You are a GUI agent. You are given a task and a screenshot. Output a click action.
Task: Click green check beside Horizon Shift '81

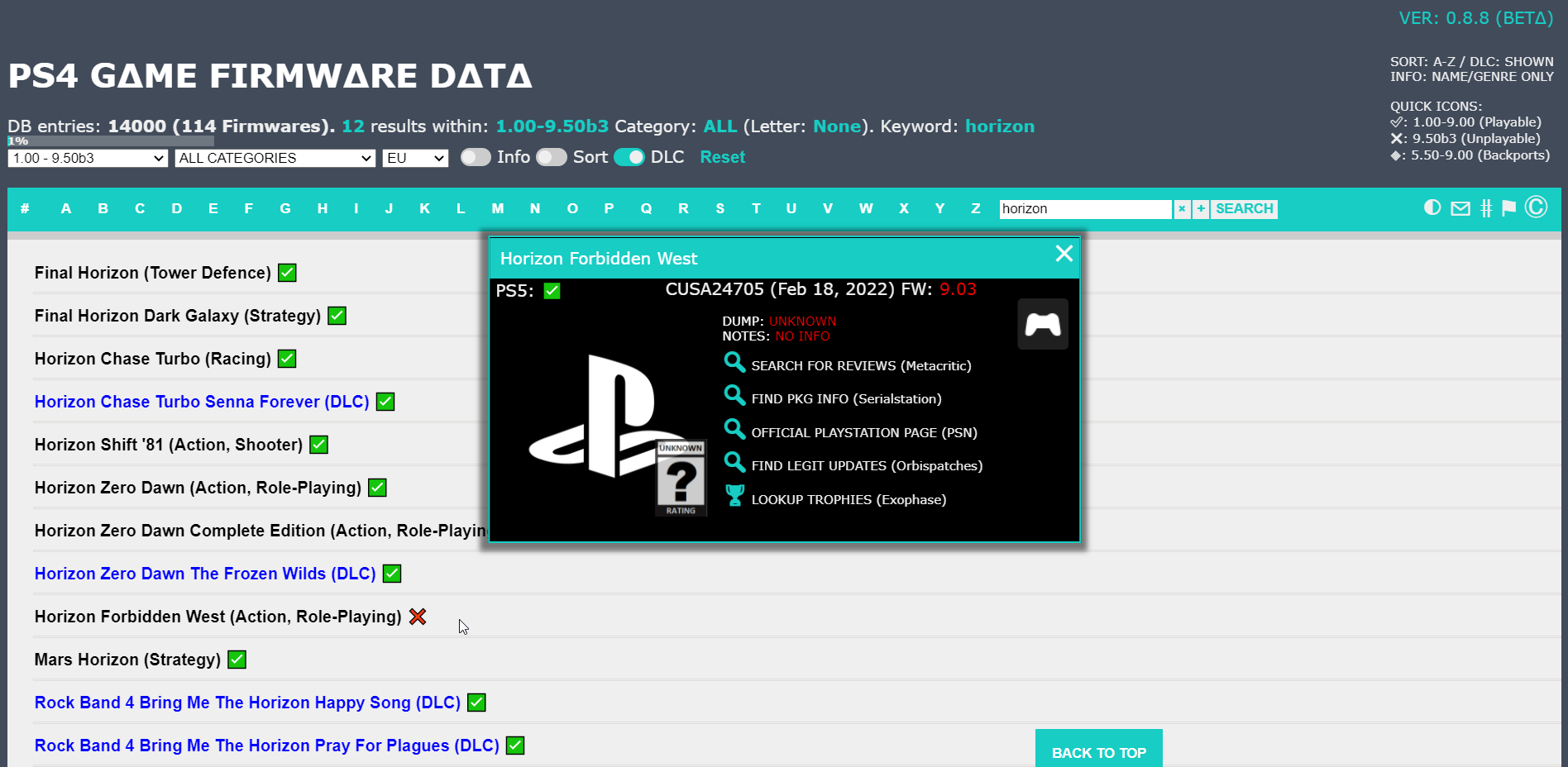[x=318, y=445]
